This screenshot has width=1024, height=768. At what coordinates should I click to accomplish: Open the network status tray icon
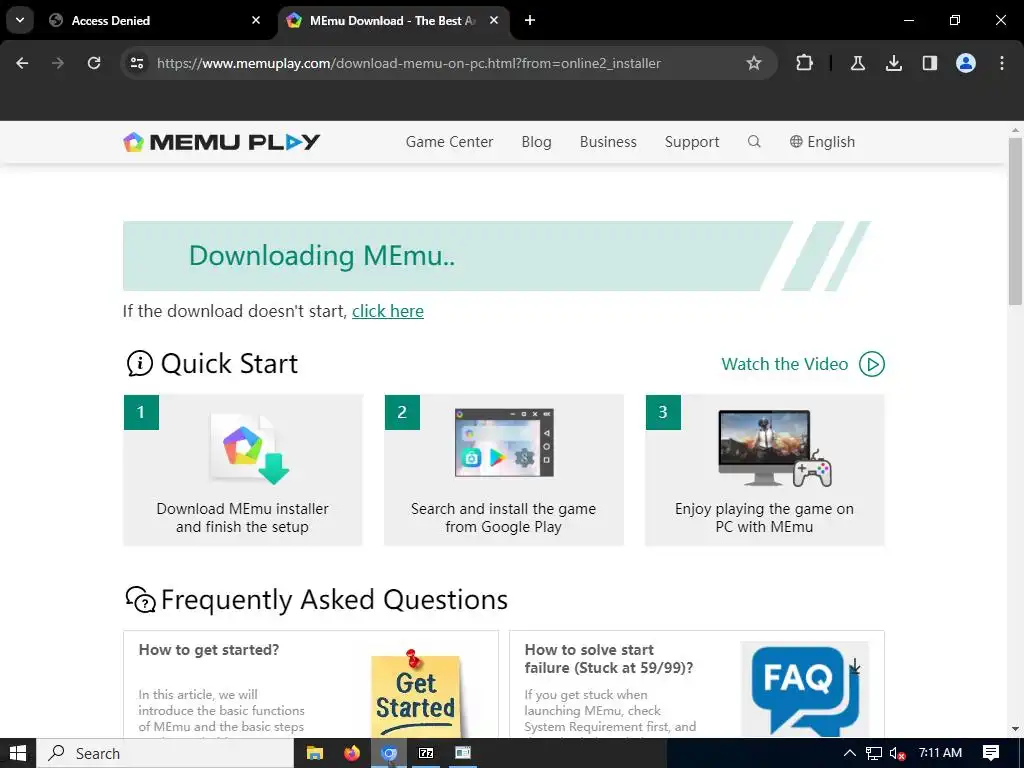[x=874, y=753]
